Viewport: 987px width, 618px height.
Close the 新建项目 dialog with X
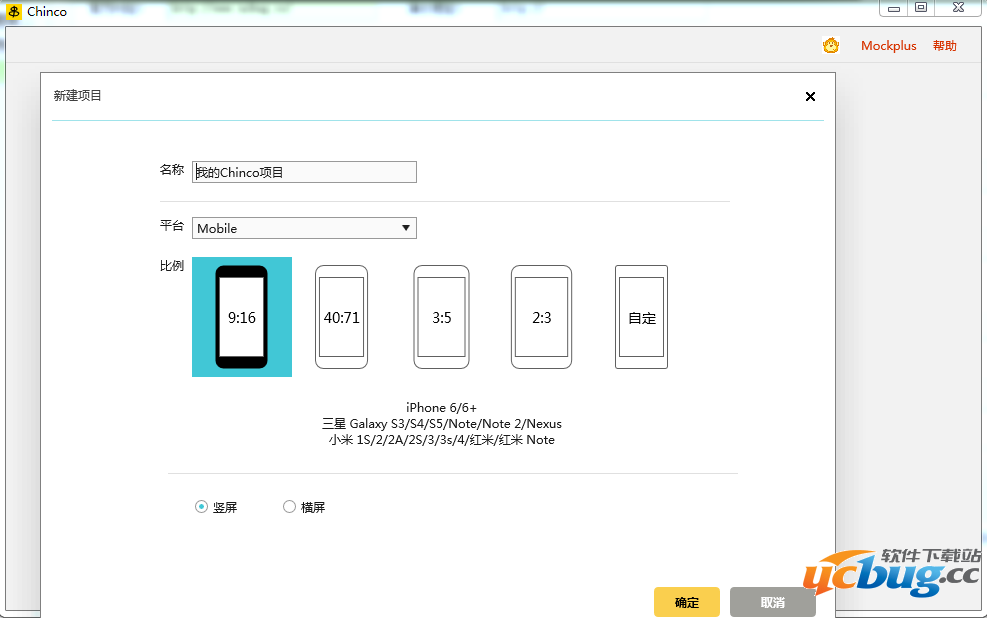(810, 96)
